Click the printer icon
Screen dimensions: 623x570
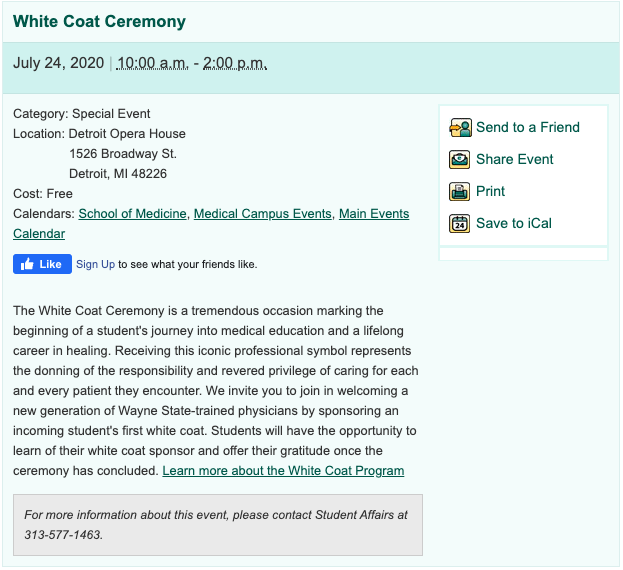pos(460,192)
